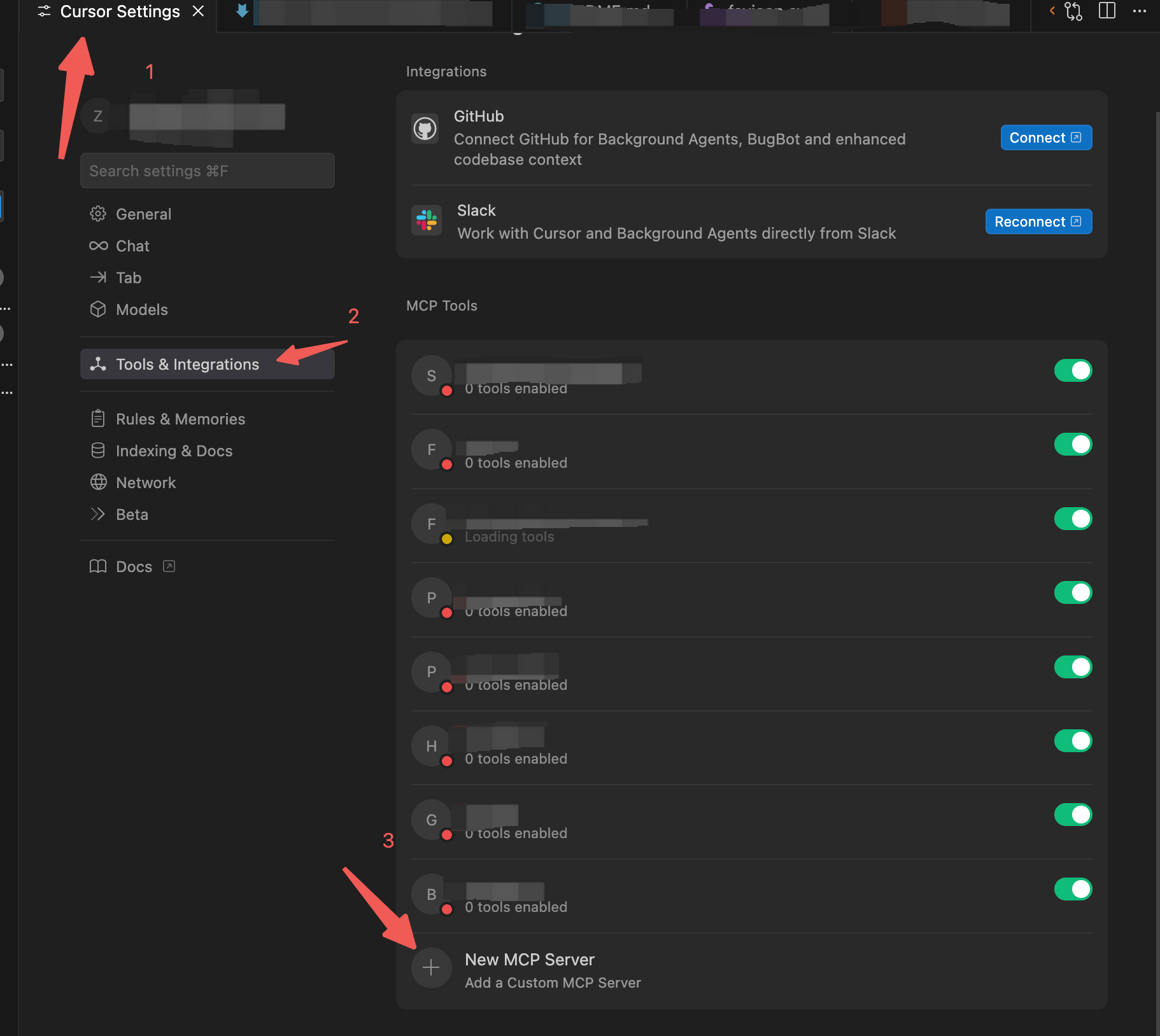
Task: Click the split editor icon
Action: pos(1107,11)
